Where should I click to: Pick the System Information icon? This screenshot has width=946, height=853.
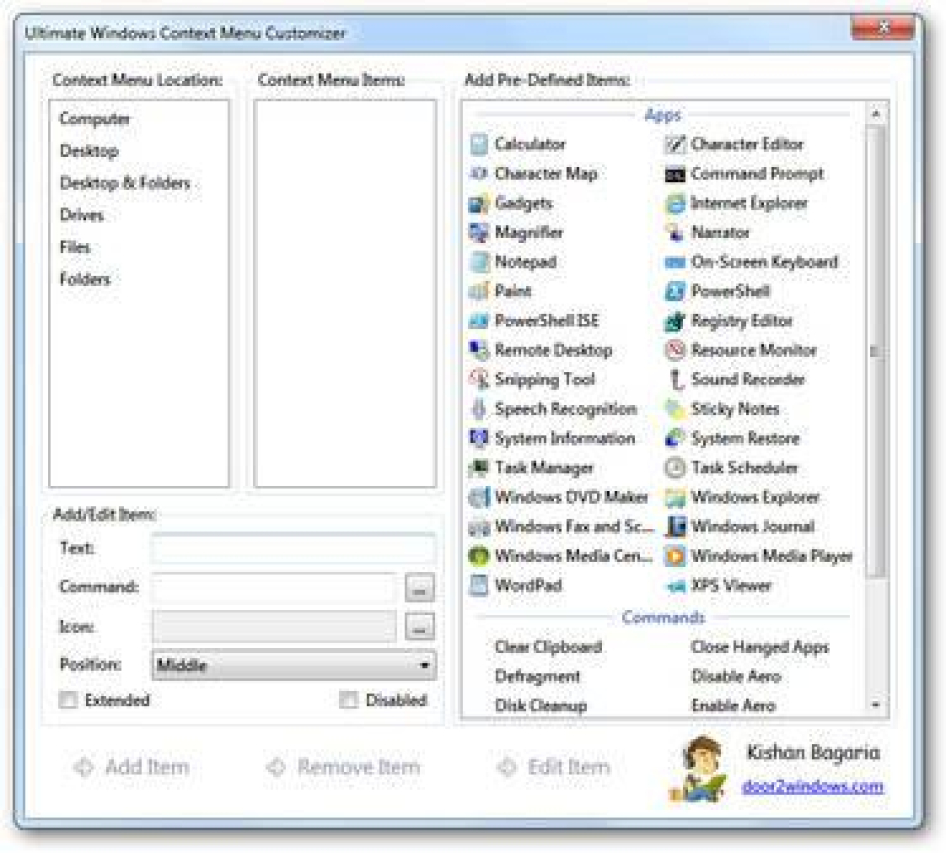coord(478,439)
